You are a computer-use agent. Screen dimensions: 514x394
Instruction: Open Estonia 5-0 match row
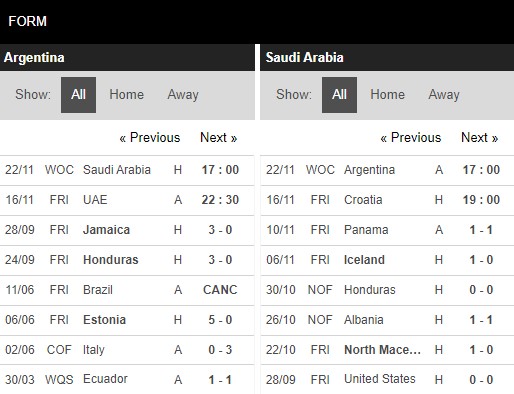[127, 320]
